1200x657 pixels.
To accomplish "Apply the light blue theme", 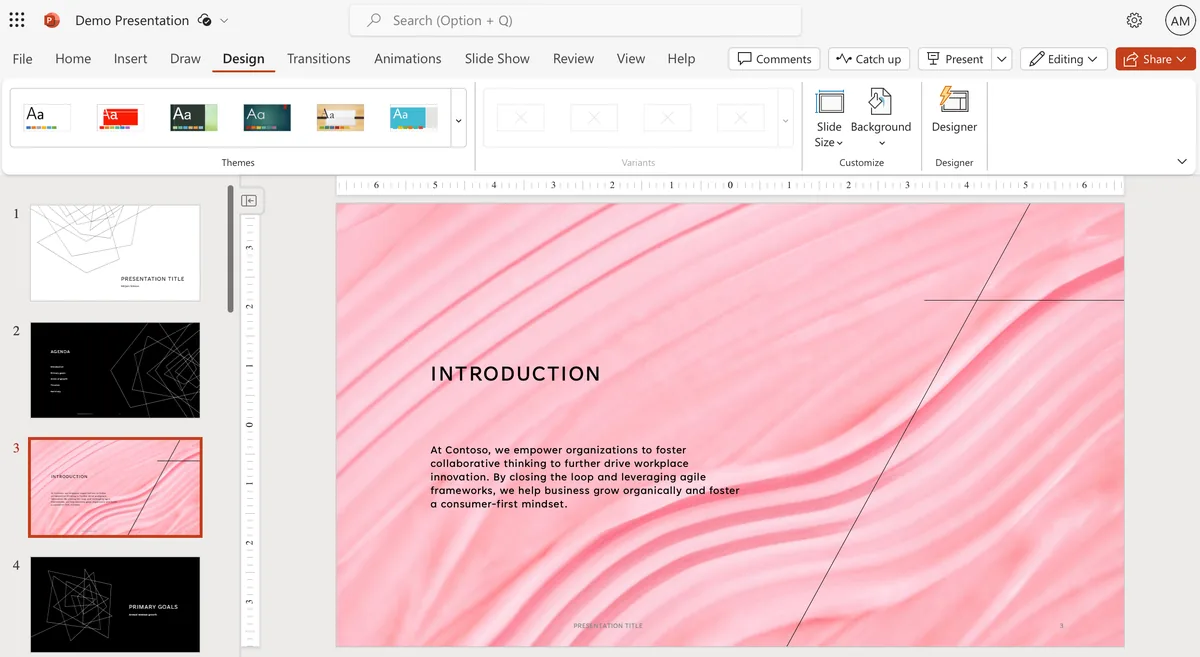I will tap(414, 118).
